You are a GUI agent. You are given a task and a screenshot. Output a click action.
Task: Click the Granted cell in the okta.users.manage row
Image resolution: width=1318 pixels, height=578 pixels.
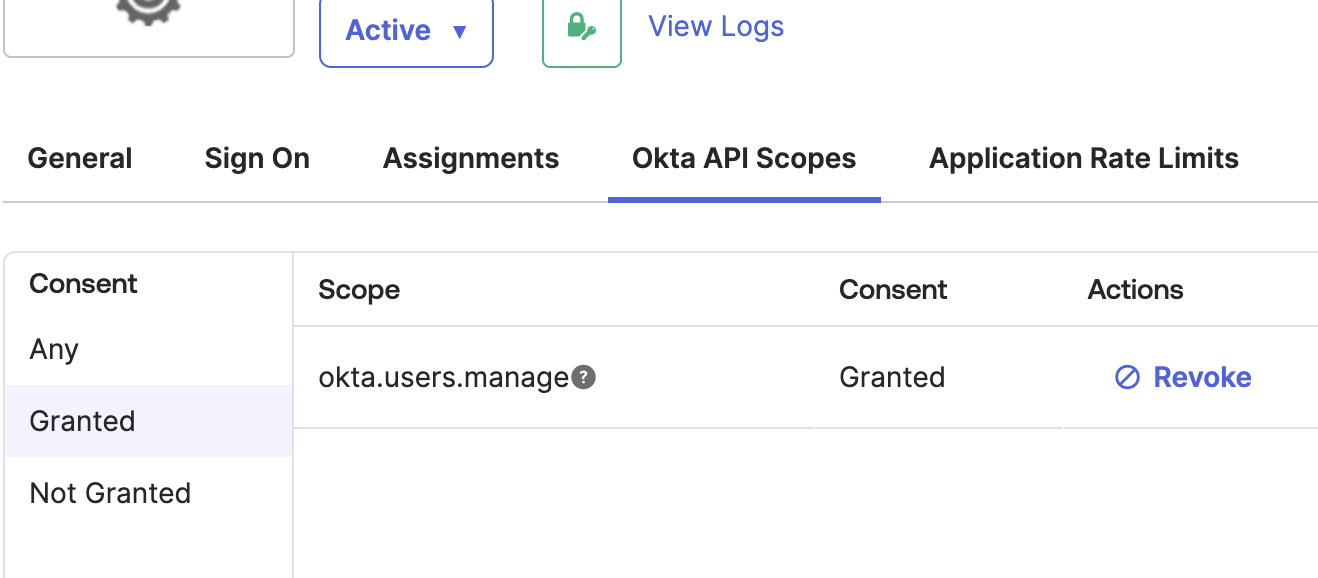pyautogui.click(x=892, y=377)
